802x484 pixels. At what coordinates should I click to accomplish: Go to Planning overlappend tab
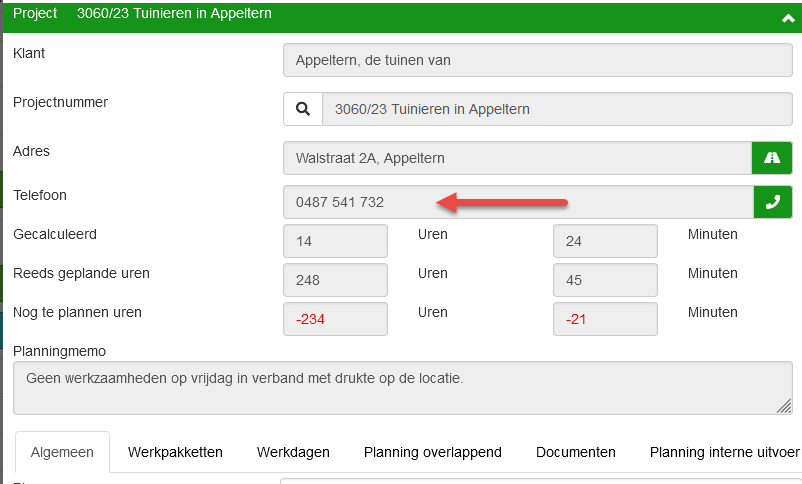[432, 452]
